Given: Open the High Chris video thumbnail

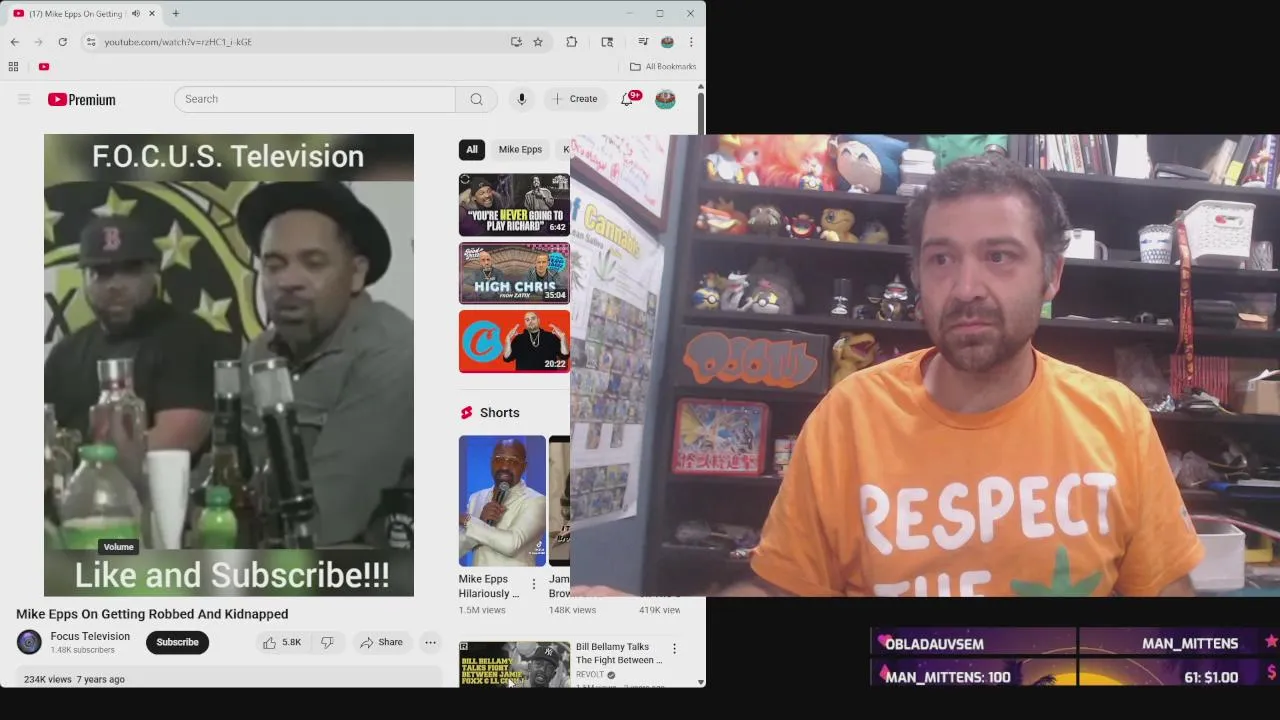Looking at the screenshot, I should pyautogui.click(x=514, y=273).
